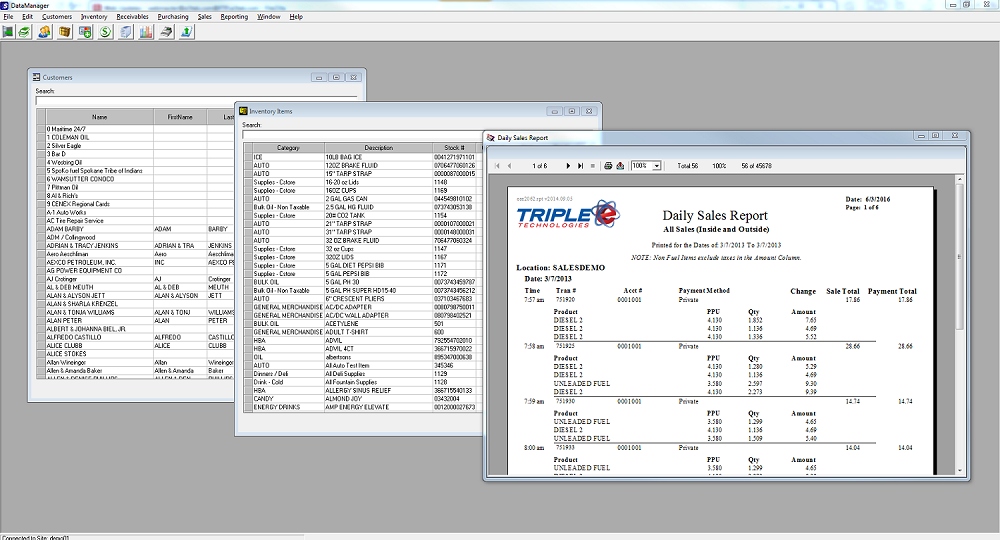Open the Receivables menu

point(132,17)
